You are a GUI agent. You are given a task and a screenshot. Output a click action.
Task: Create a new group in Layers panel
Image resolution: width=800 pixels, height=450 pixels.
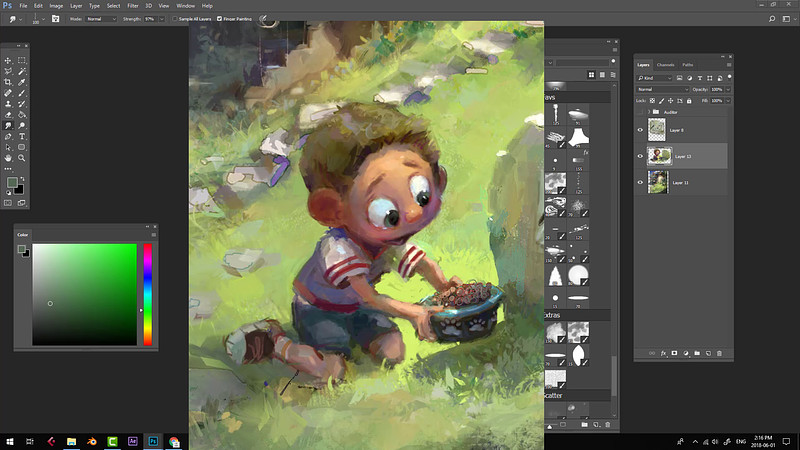pyautogui.click(x=697, y=353)
